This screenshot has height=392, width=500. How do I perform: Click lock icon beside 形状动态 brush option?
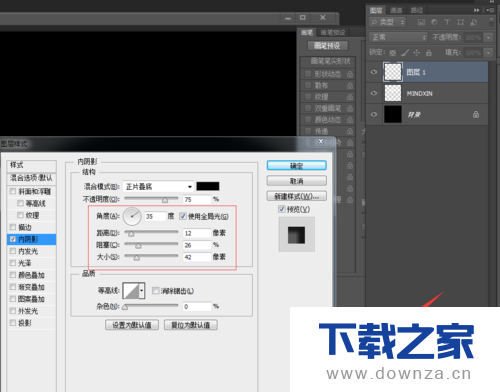tap(350, 74)
